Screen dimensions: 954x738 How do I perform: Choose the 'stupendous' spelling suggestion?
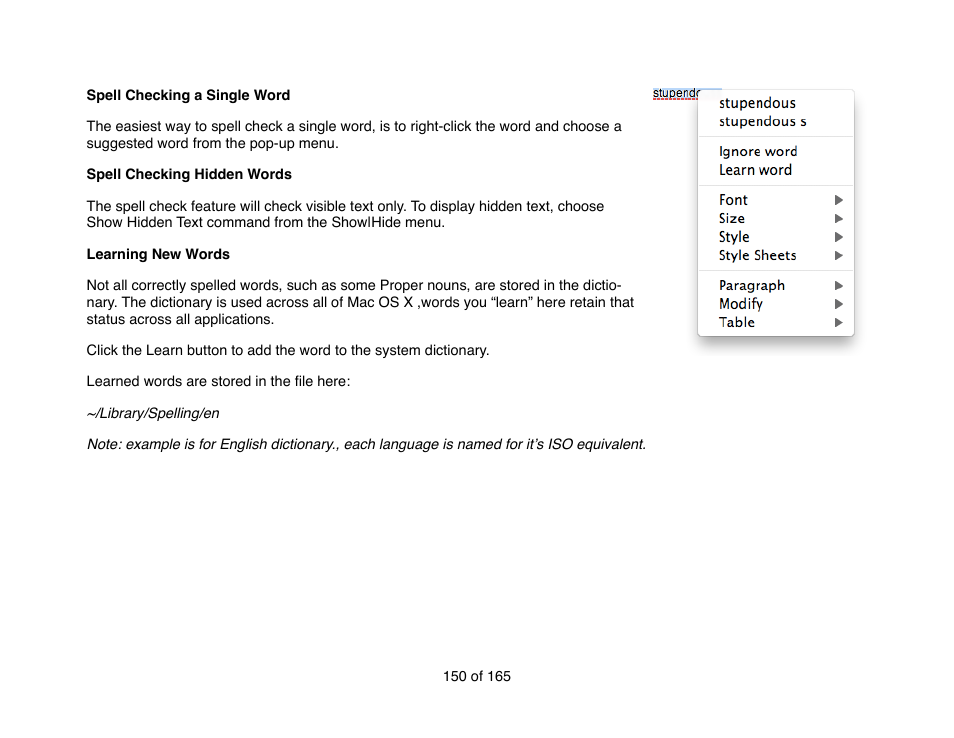tap(776, 103)
